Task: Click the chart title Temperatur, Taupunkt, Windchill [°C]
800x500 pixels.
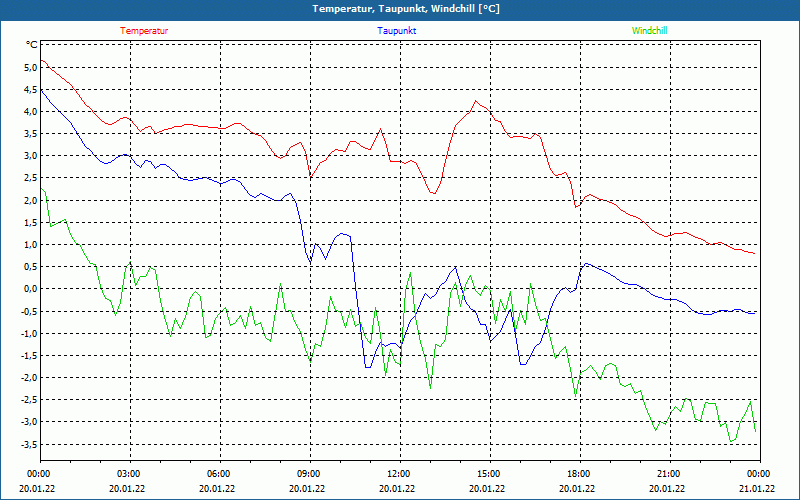Action: coord(406,9)
